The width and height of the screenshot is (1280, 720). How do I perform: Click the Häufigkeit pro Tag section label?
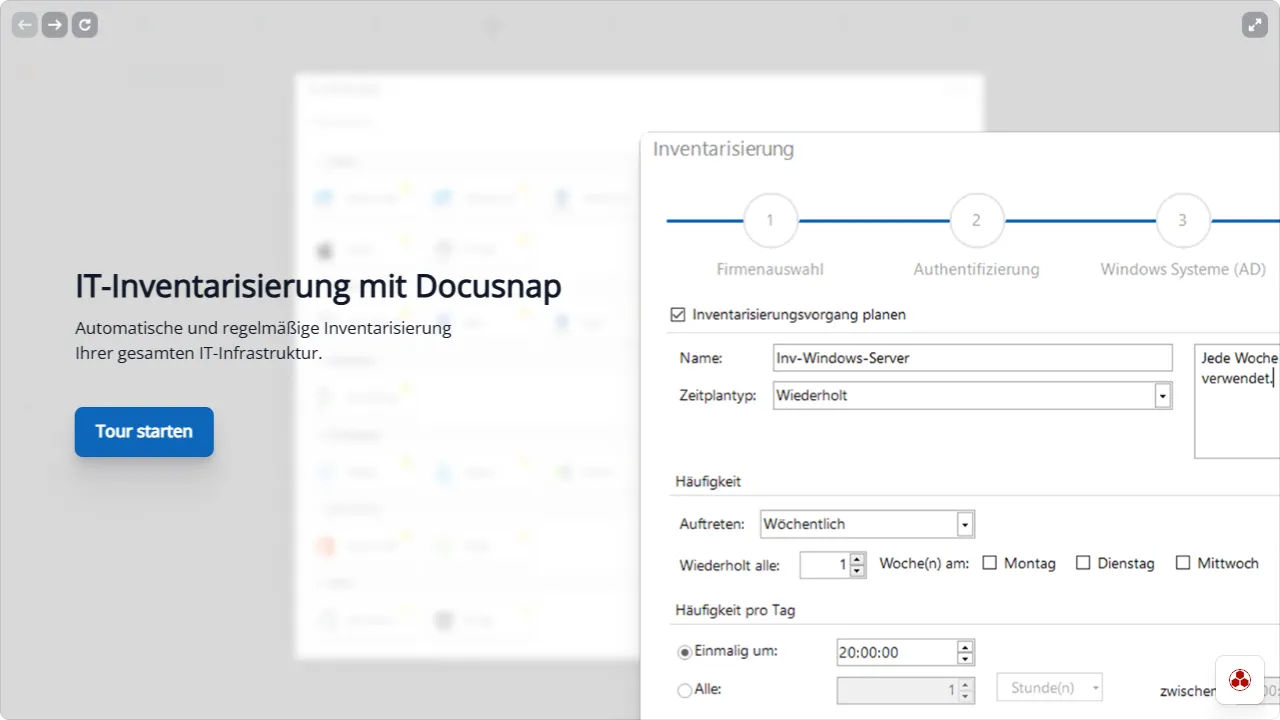pyautogui.click(x=735, y=610)
